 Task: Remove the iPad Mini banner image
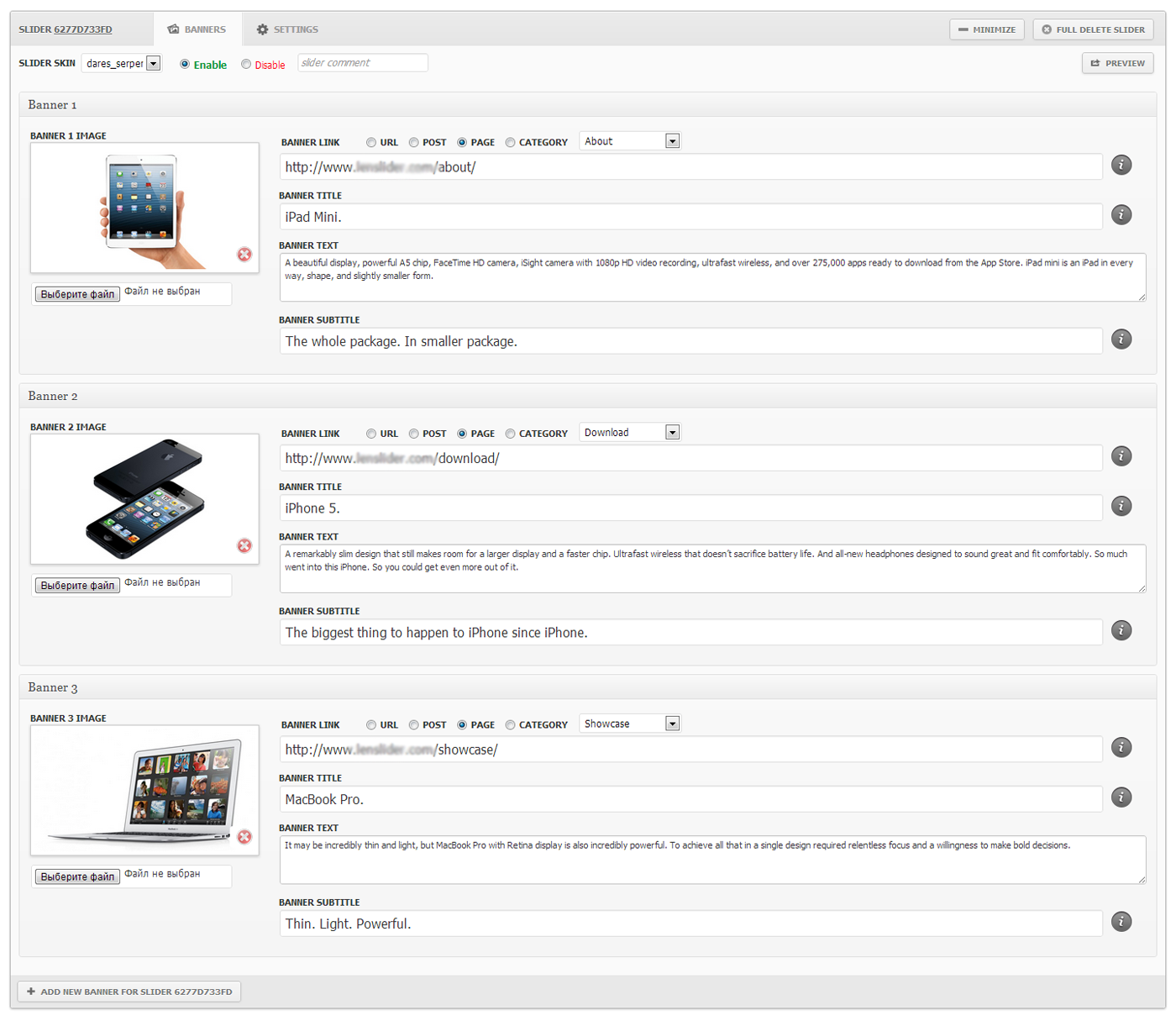(244, 255)
